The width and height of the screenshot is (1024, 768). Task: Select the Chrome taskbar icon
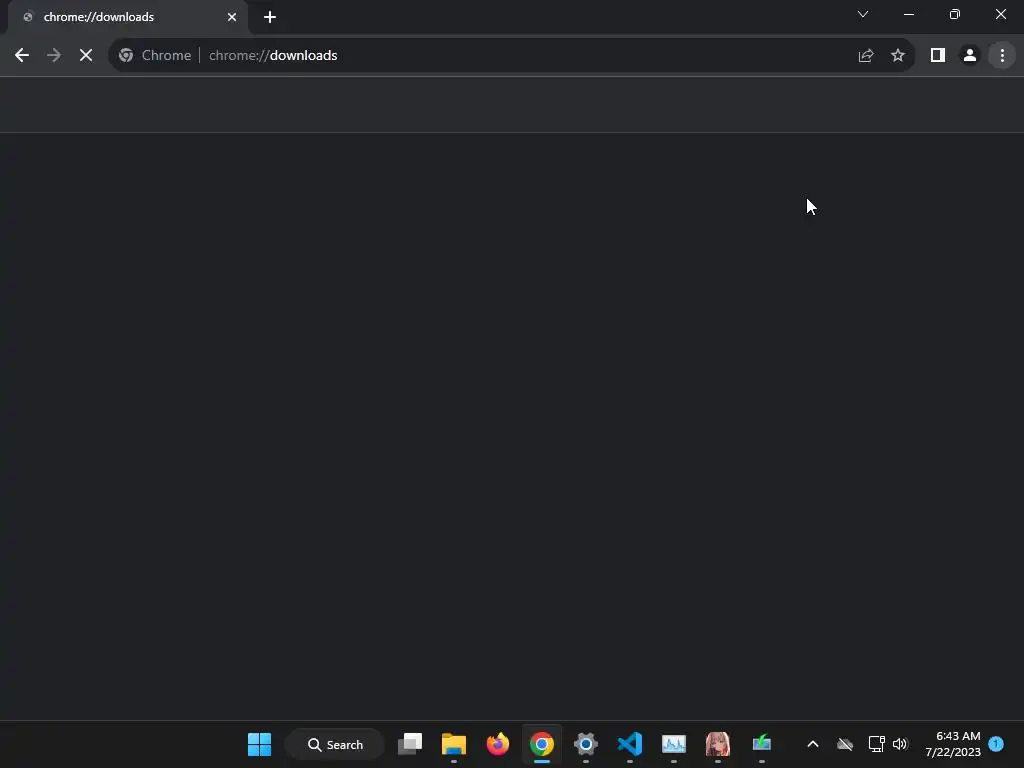point(541,744)
